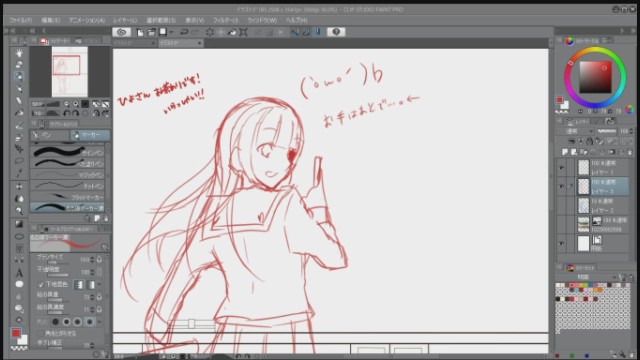Switch to the マーカー sub tool tab
The height and width of the screenshot is (360, 640).
click(90, 135)
